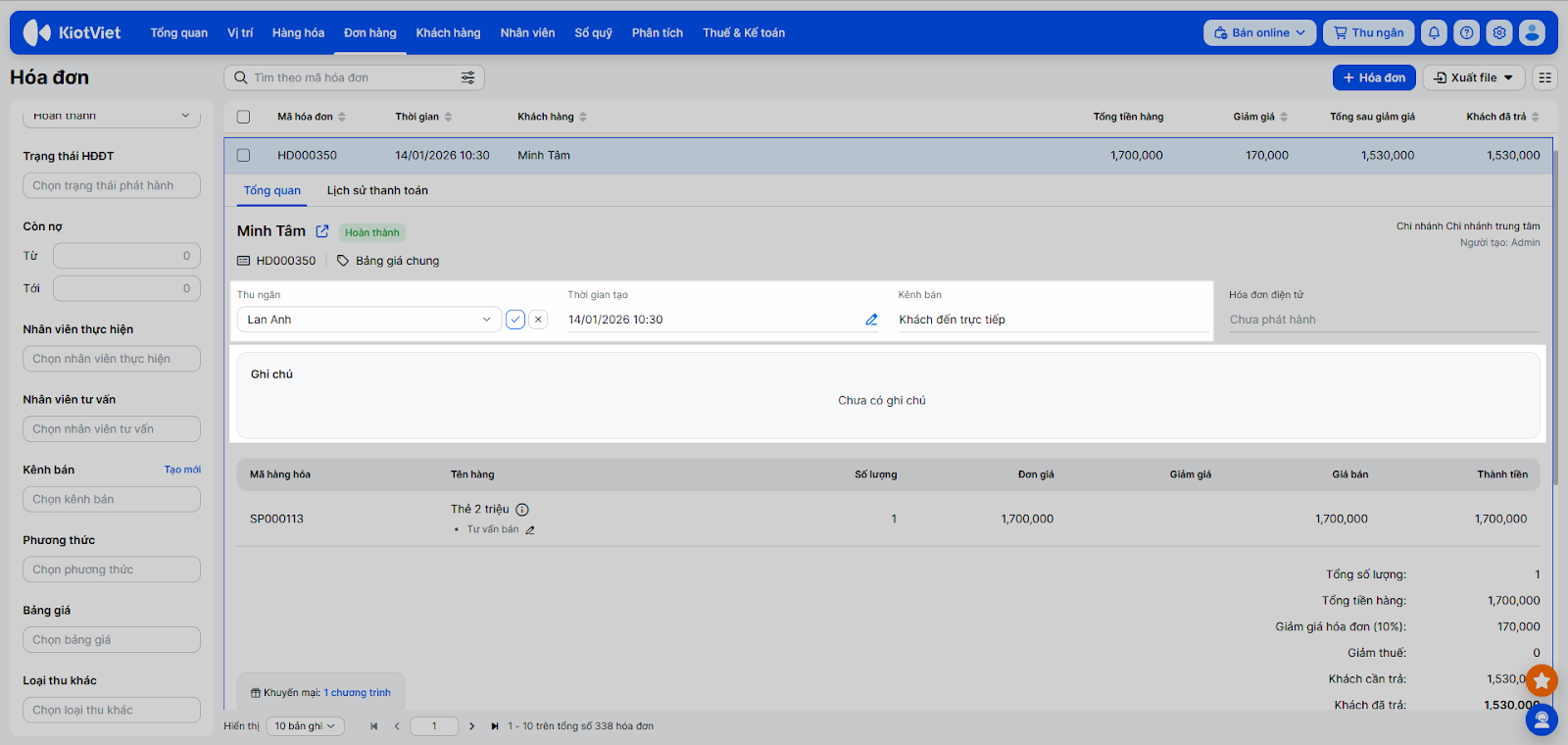Click the notification bell icon
1568x745 pixels.
(x=1434, y=32)
